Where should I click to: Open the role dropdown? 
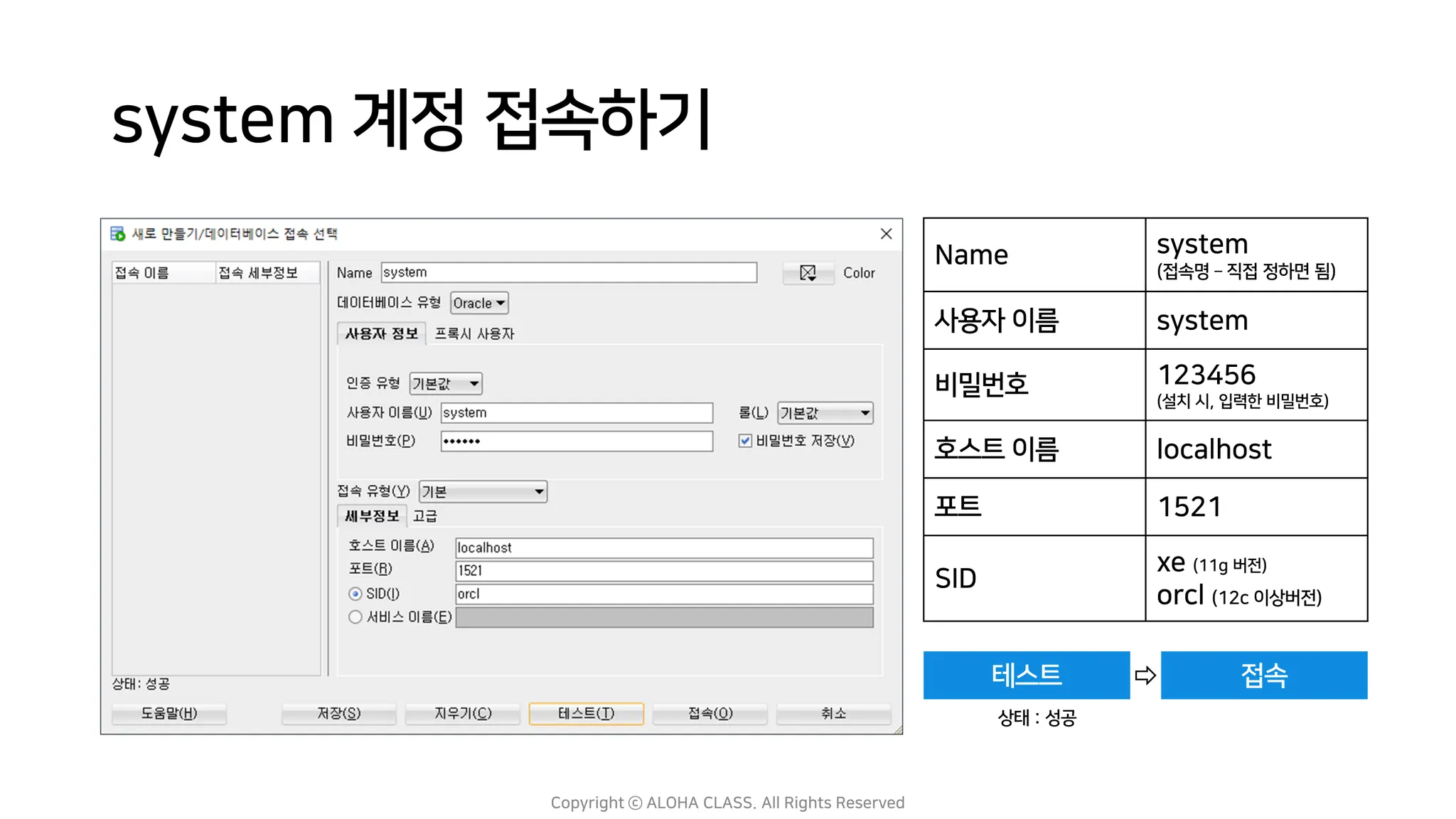click(x=825, y=413)
